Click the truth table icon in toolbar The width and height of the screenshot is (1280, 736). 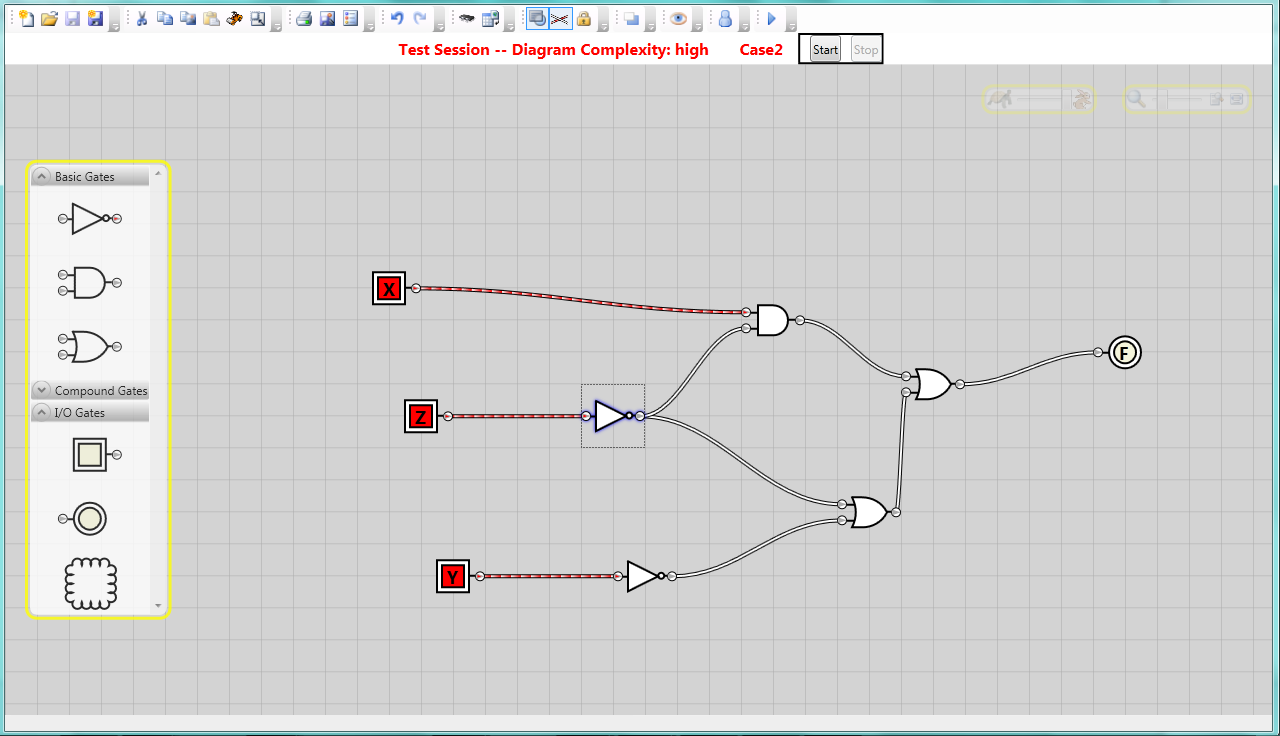click(x=490, y=18)
